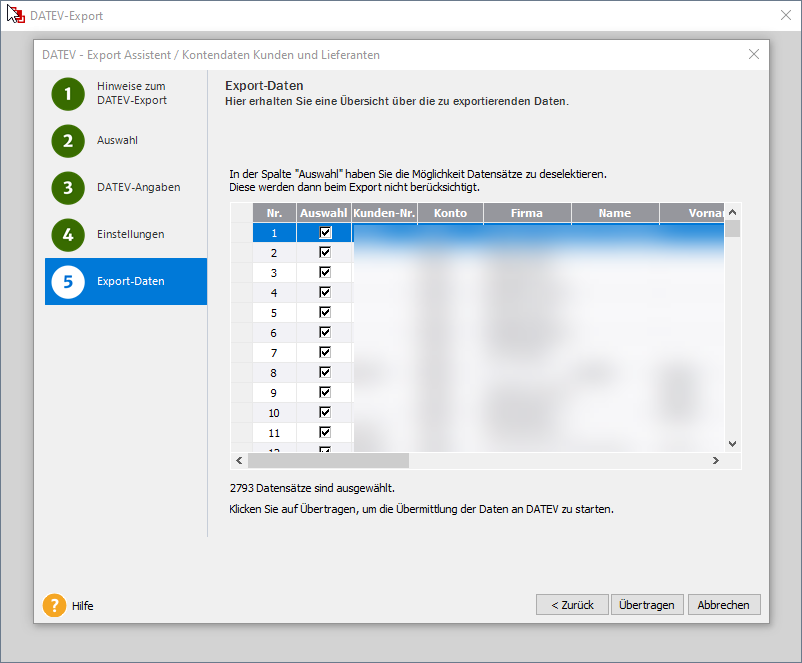The height and width of the screenshot is (663, 802).
Task: Deselect the record in row 4
Action: click(x=325, y=292)
